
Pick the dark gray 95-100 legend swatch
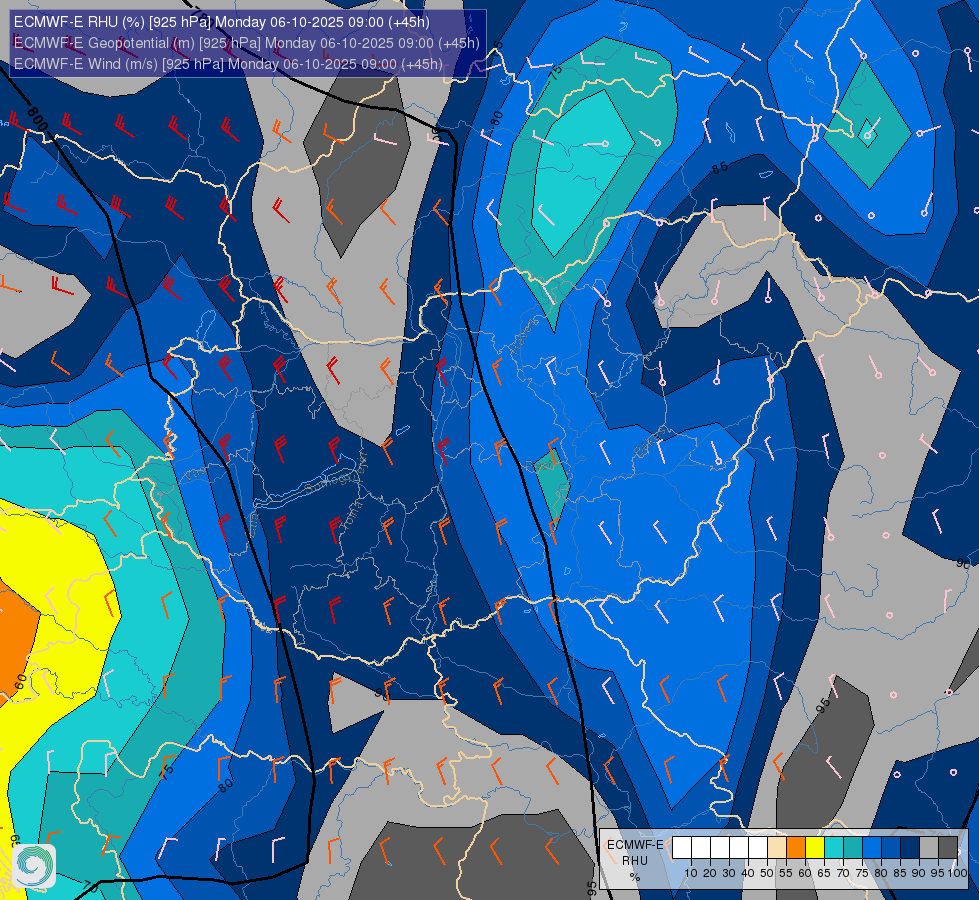[948, 847]
